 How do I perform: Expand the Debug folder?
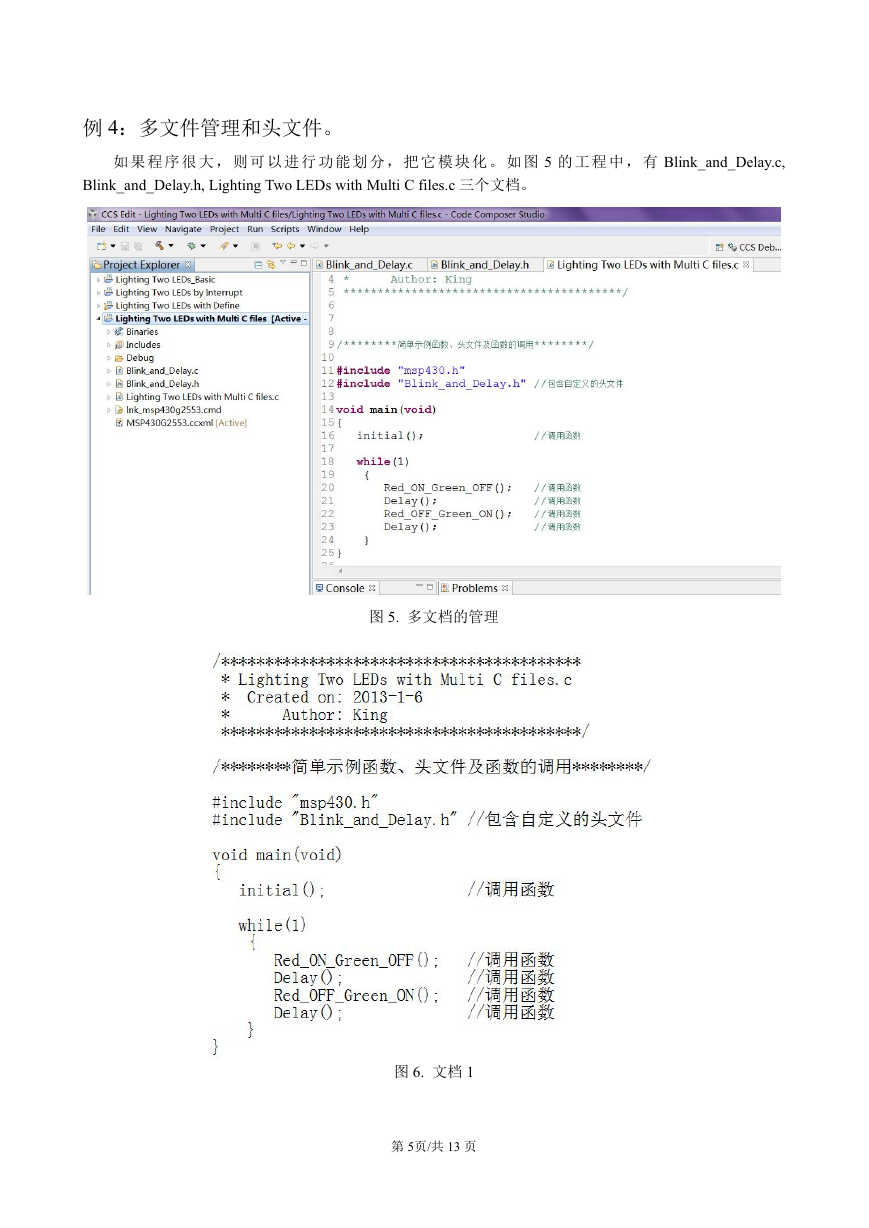(x=109, y=358)
